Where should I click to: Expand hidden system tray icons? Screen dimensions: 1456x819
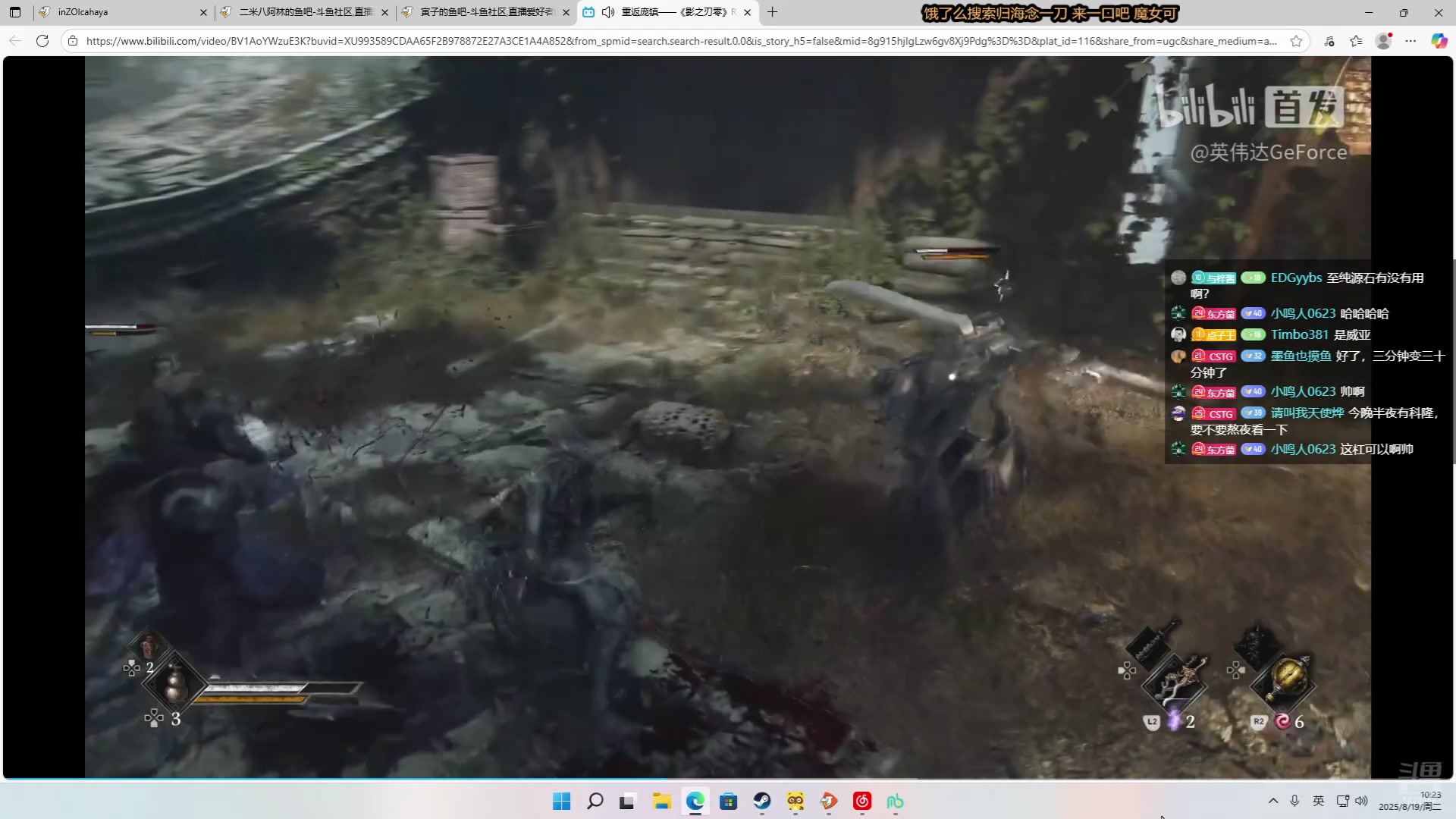click(x=1273, y=801)
